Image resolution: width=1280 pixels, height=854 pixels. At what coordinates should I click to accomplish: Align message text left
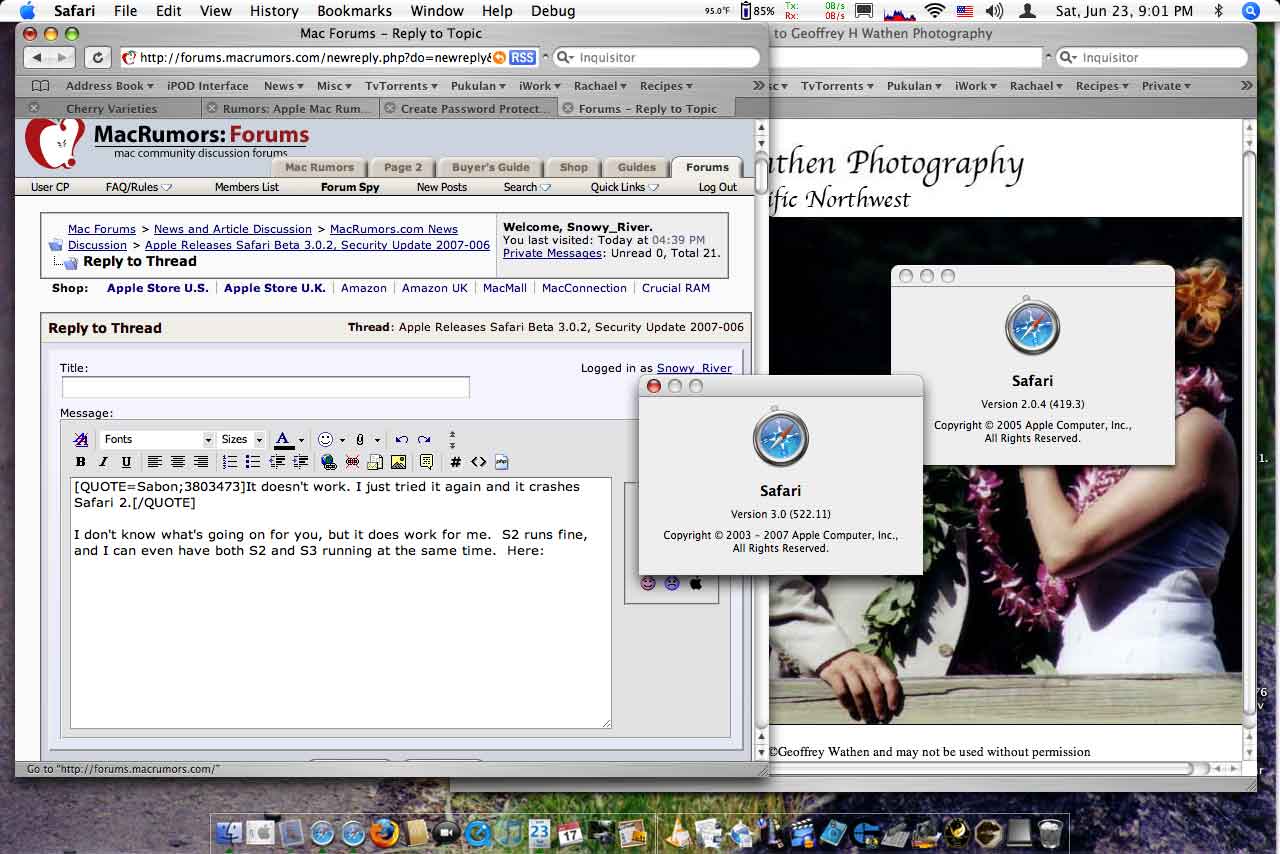coord(155,462)
